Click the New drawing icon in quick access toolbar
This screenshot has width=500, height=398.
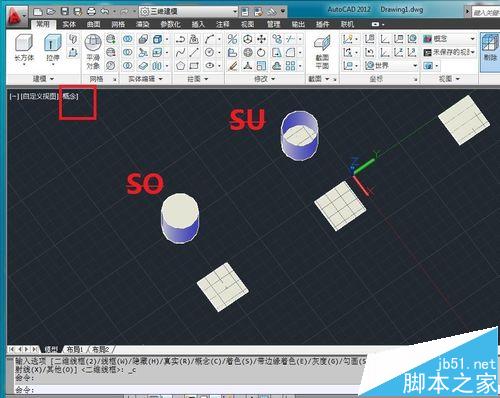coord(38,11)
